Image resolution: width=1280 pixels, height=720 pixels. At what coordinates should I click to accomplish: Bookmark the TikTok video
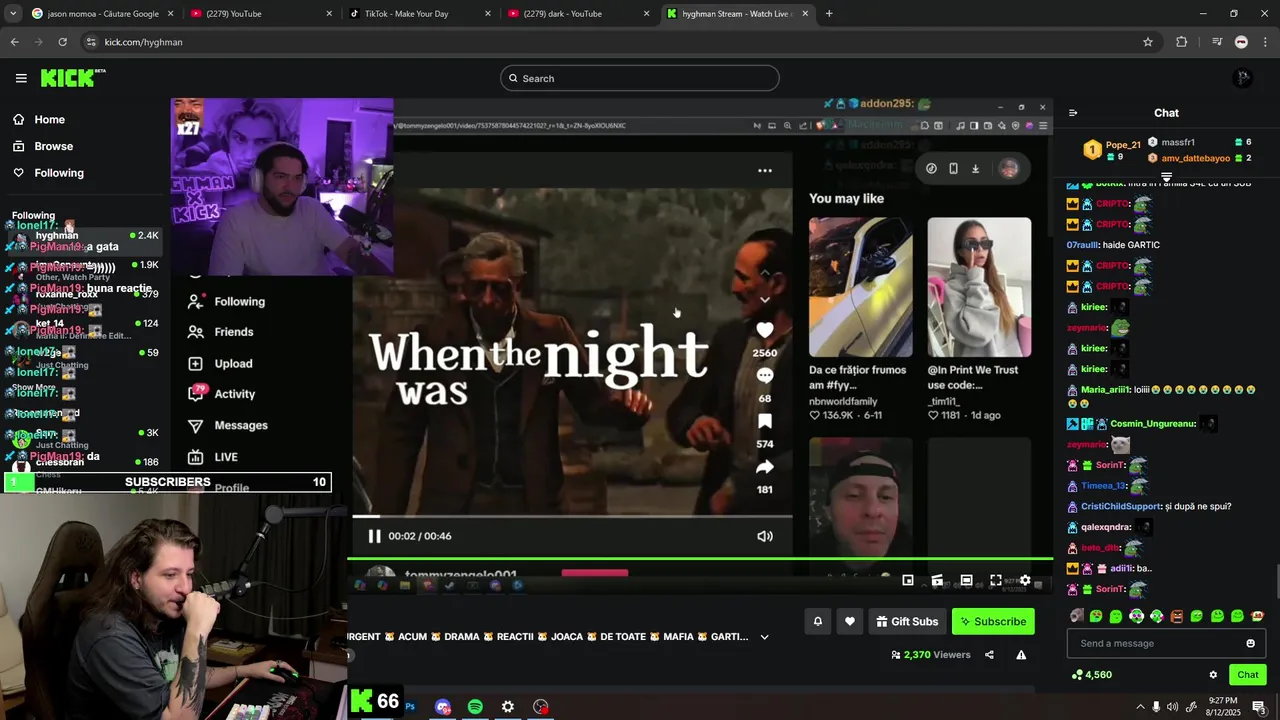click(765, 421)
